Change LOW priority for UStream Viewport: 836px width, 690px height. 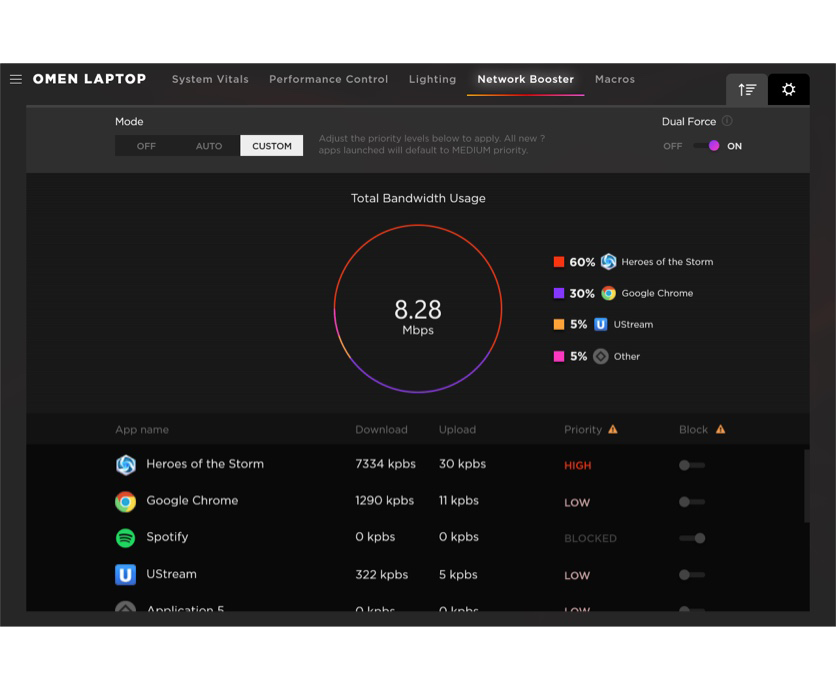[x=577, y=575]
